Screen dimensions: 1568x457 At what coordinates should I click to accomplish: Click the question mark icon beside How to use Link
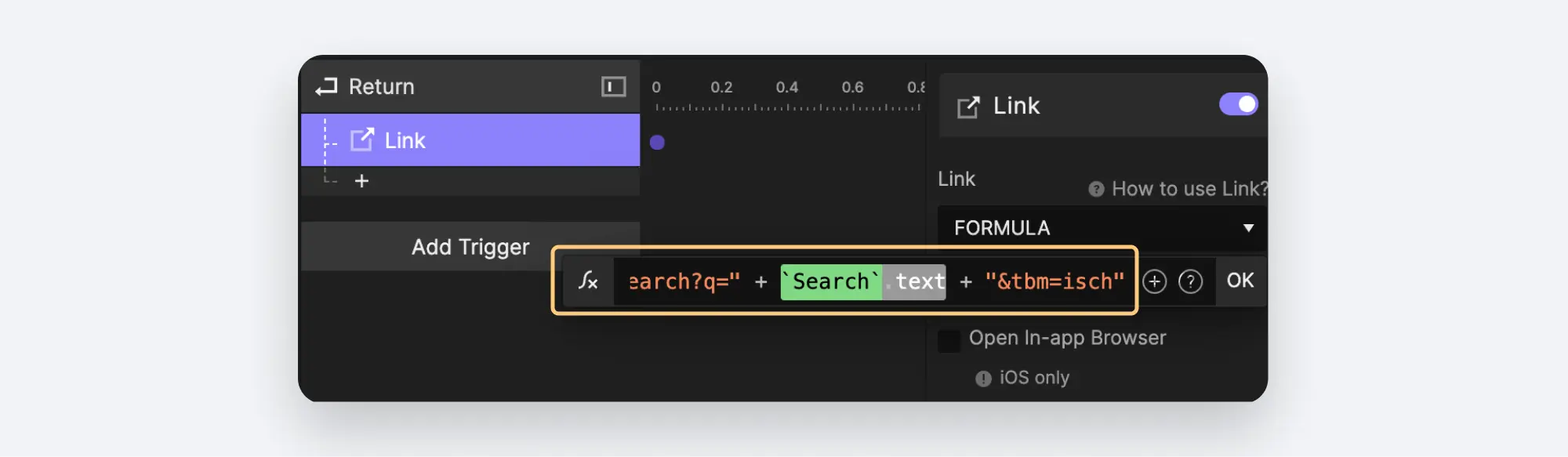tap(1096, 189)
